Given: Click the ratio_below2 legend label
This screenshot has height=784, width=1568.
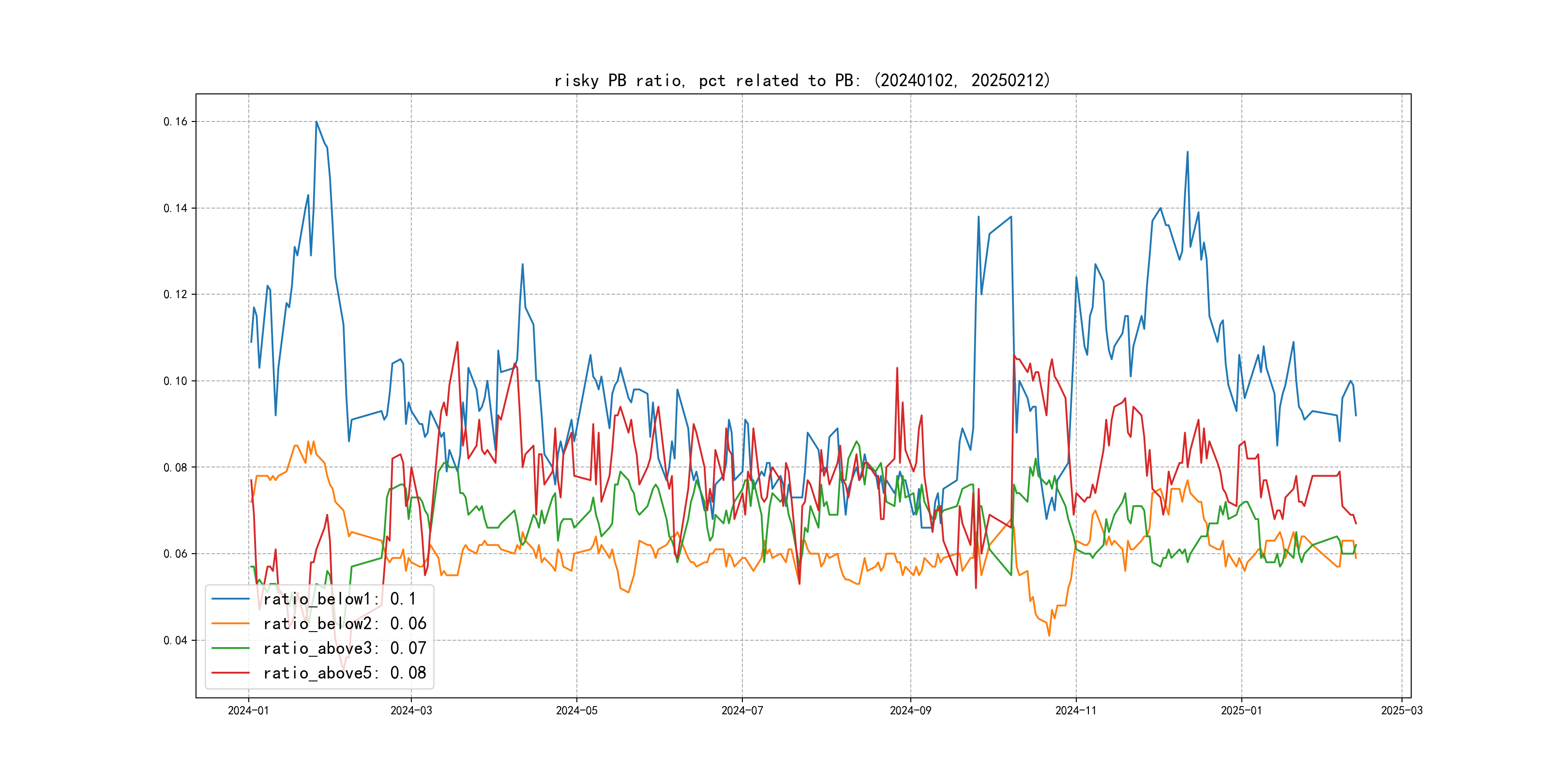Looking at the screenshot, I should (x=345, y=624).
